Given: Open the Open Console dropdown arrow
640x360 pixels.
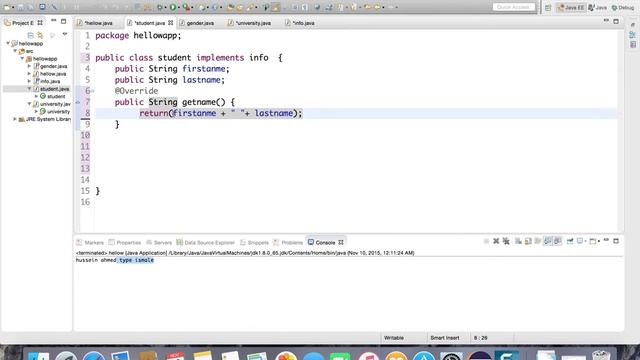Looking at the screenshot, I should point(599,242).
